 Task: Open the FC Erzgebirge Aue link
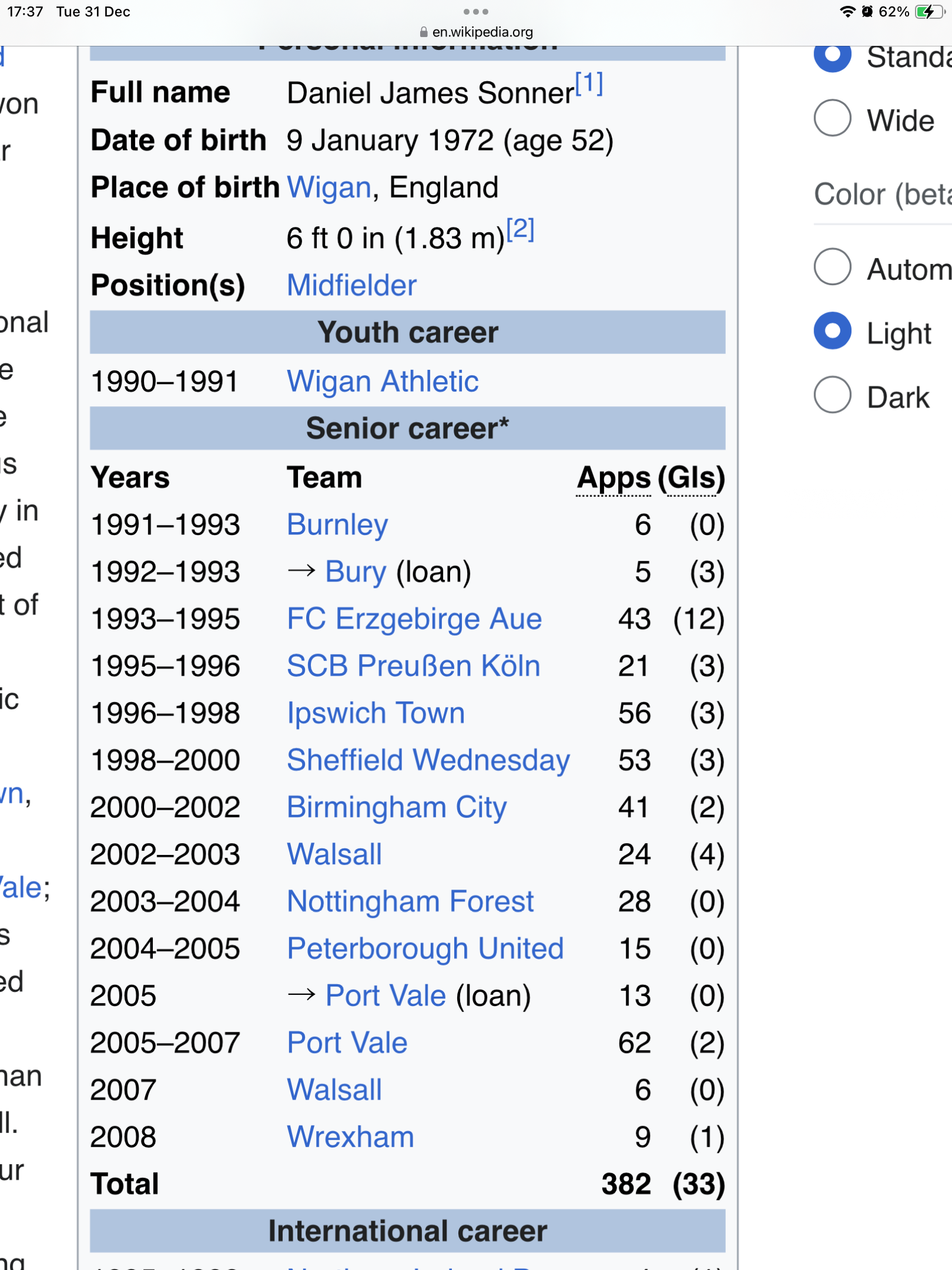pyautogui.click(x=414, y=619)
